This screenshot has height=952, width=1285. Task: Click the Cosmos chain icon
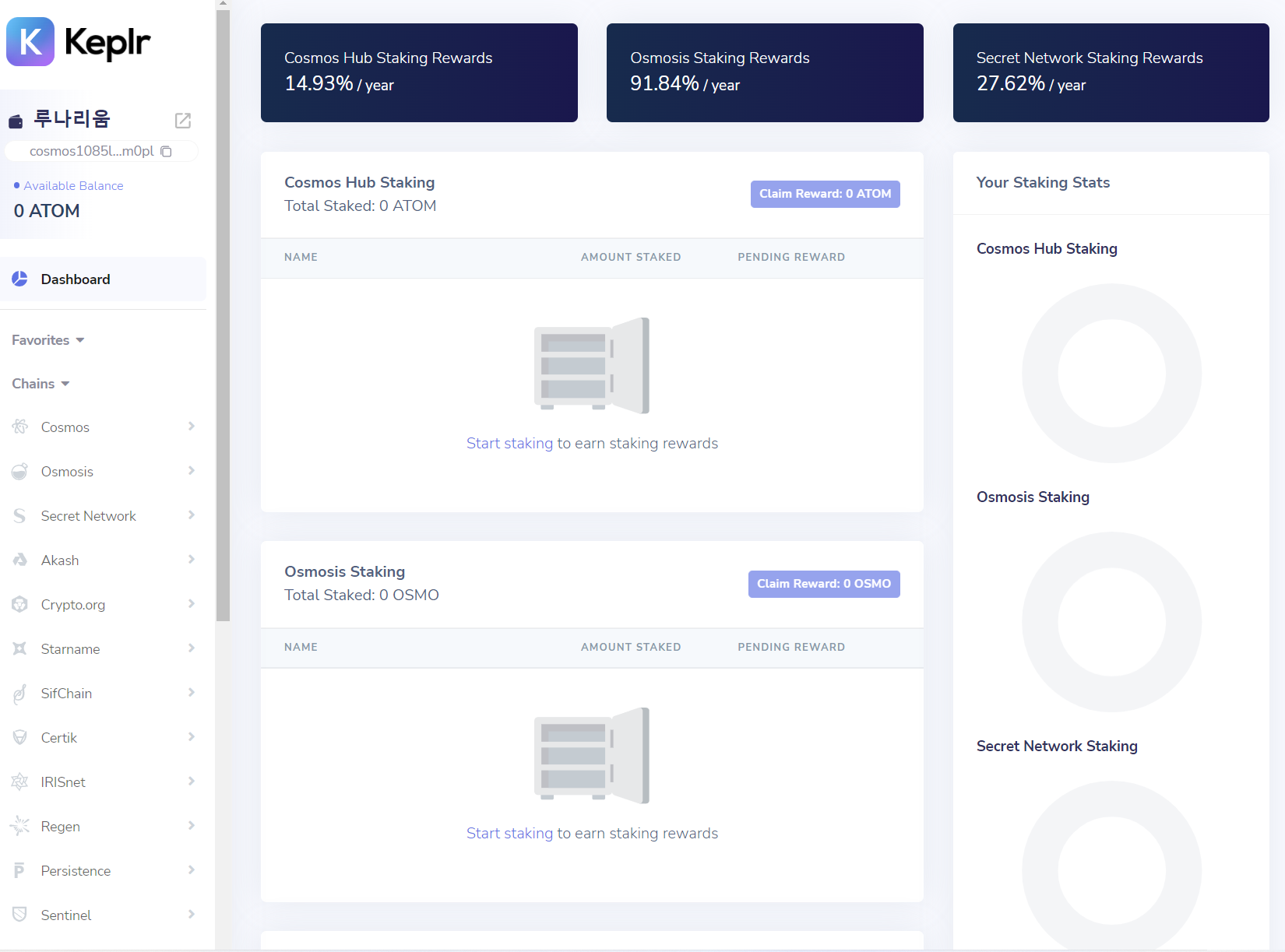click(x=19, y=427)
